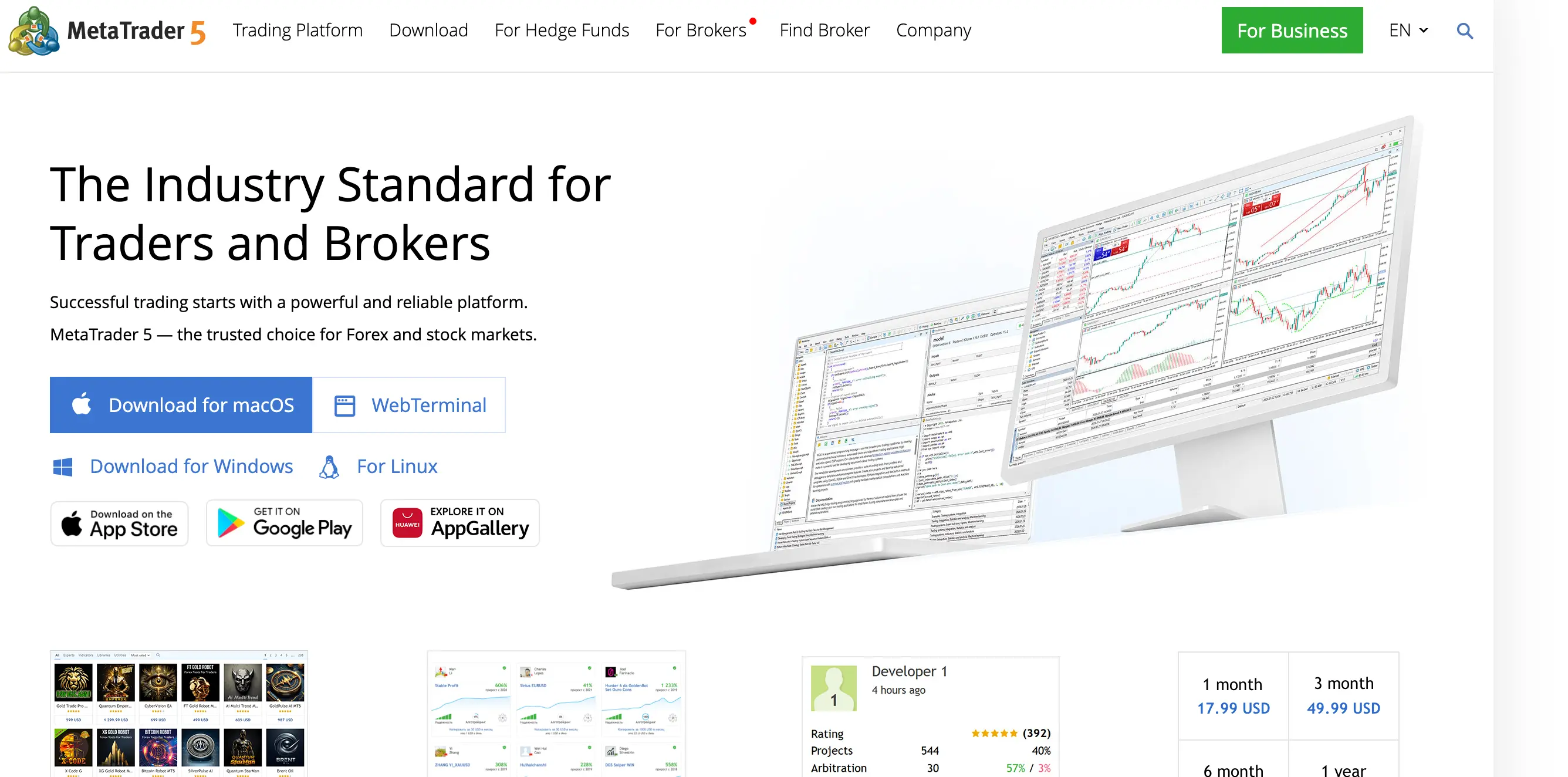Open the site search magnifier icon
Viewport: 1568px width, 777px height.
point(1465,31)
